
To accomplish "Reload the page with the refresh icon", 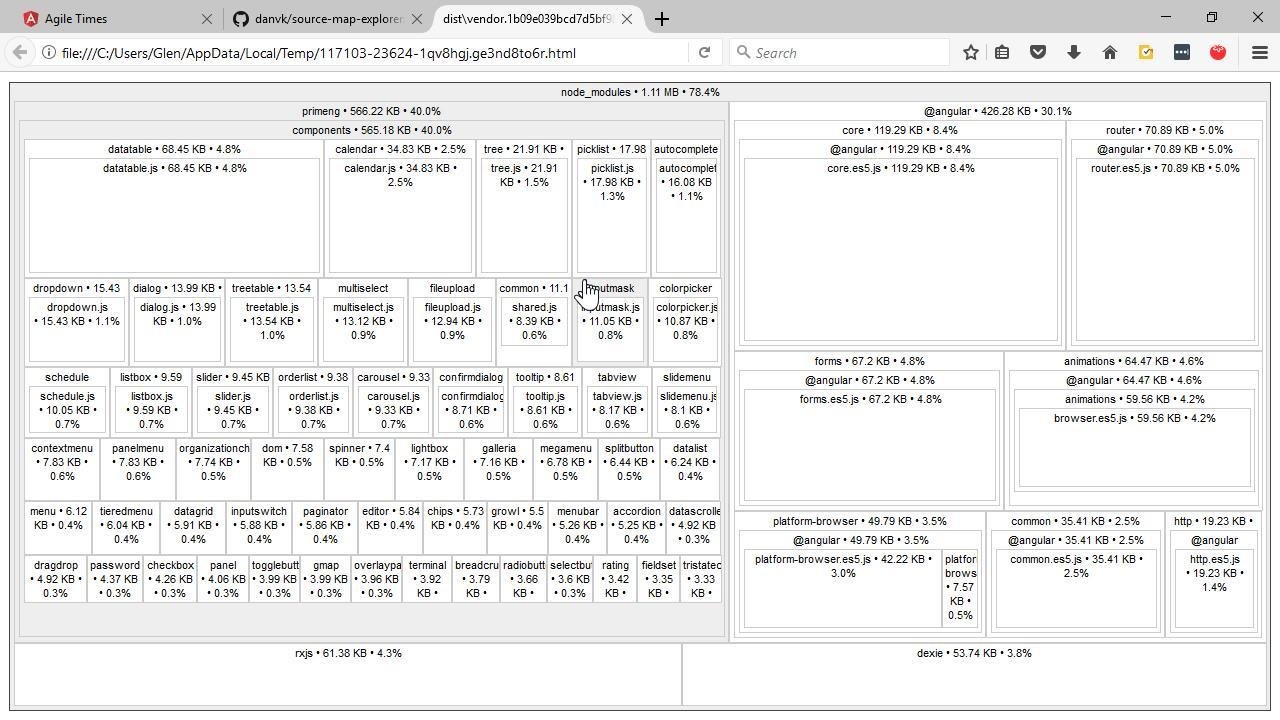I will (x=704, y=52).
